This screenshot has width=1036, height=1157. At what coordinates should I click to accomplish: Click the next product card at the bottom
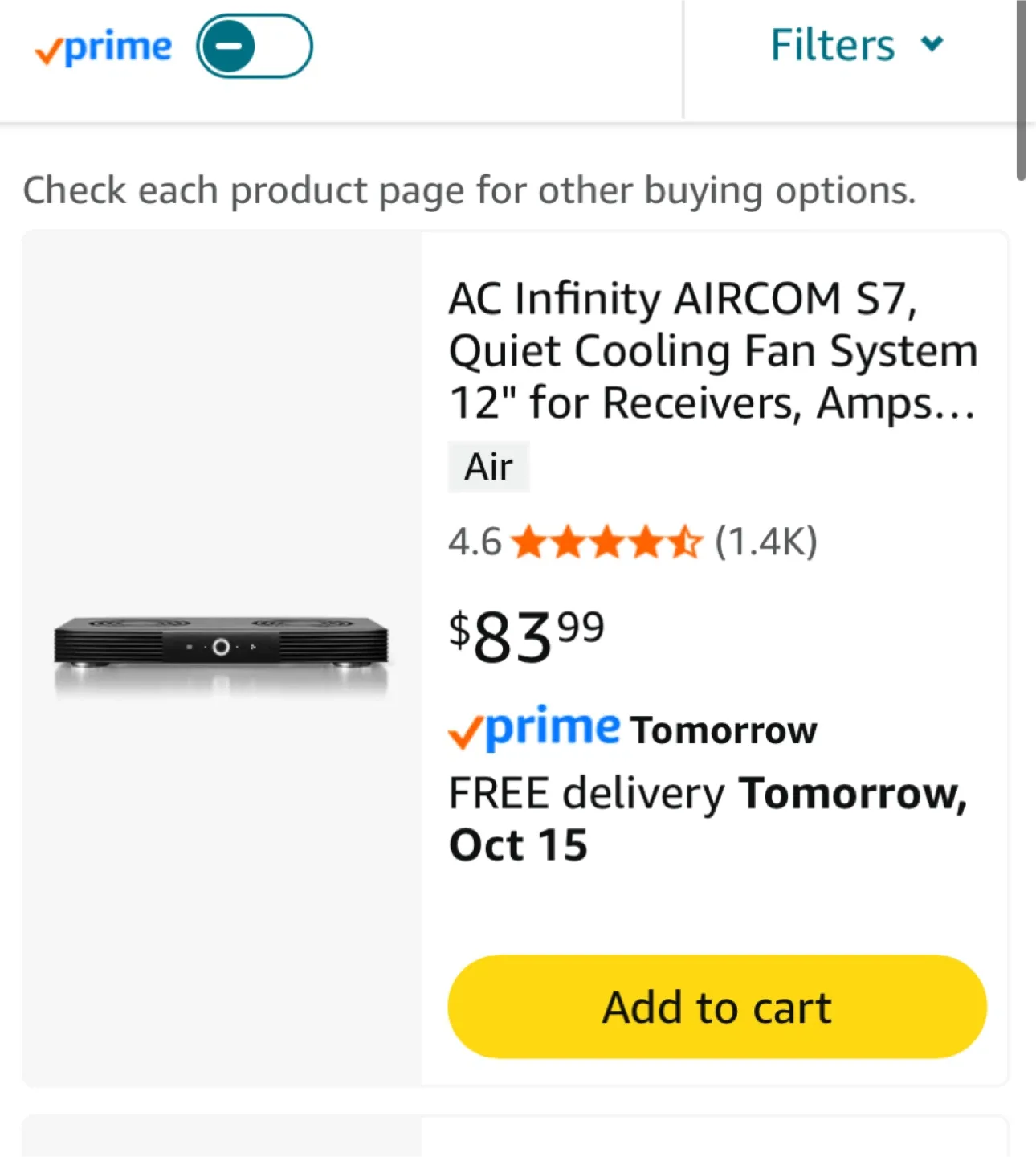point(514,1138)
